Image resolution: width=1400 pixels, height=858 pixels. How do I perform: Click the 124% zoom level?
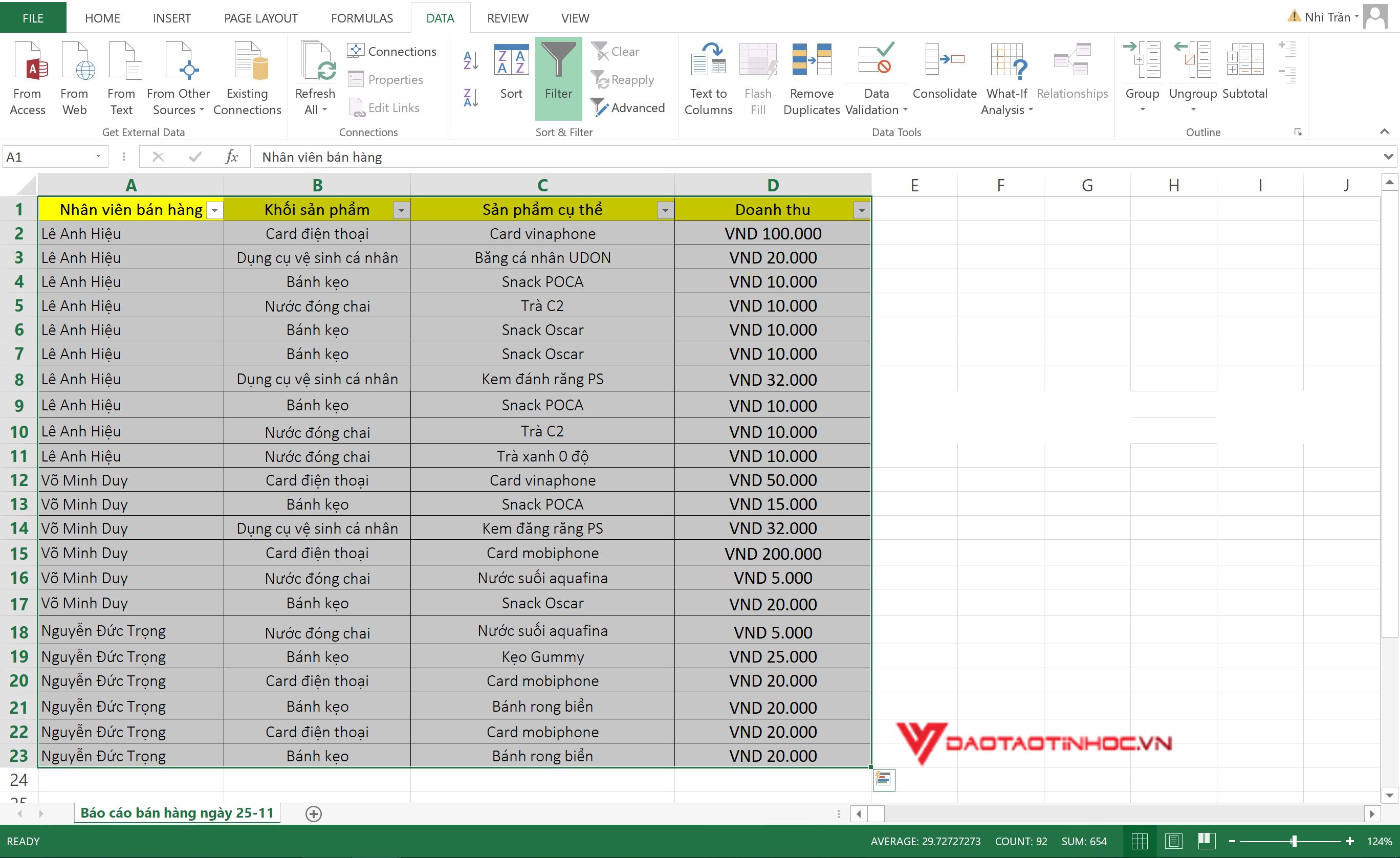click(x=1379, y=841)
